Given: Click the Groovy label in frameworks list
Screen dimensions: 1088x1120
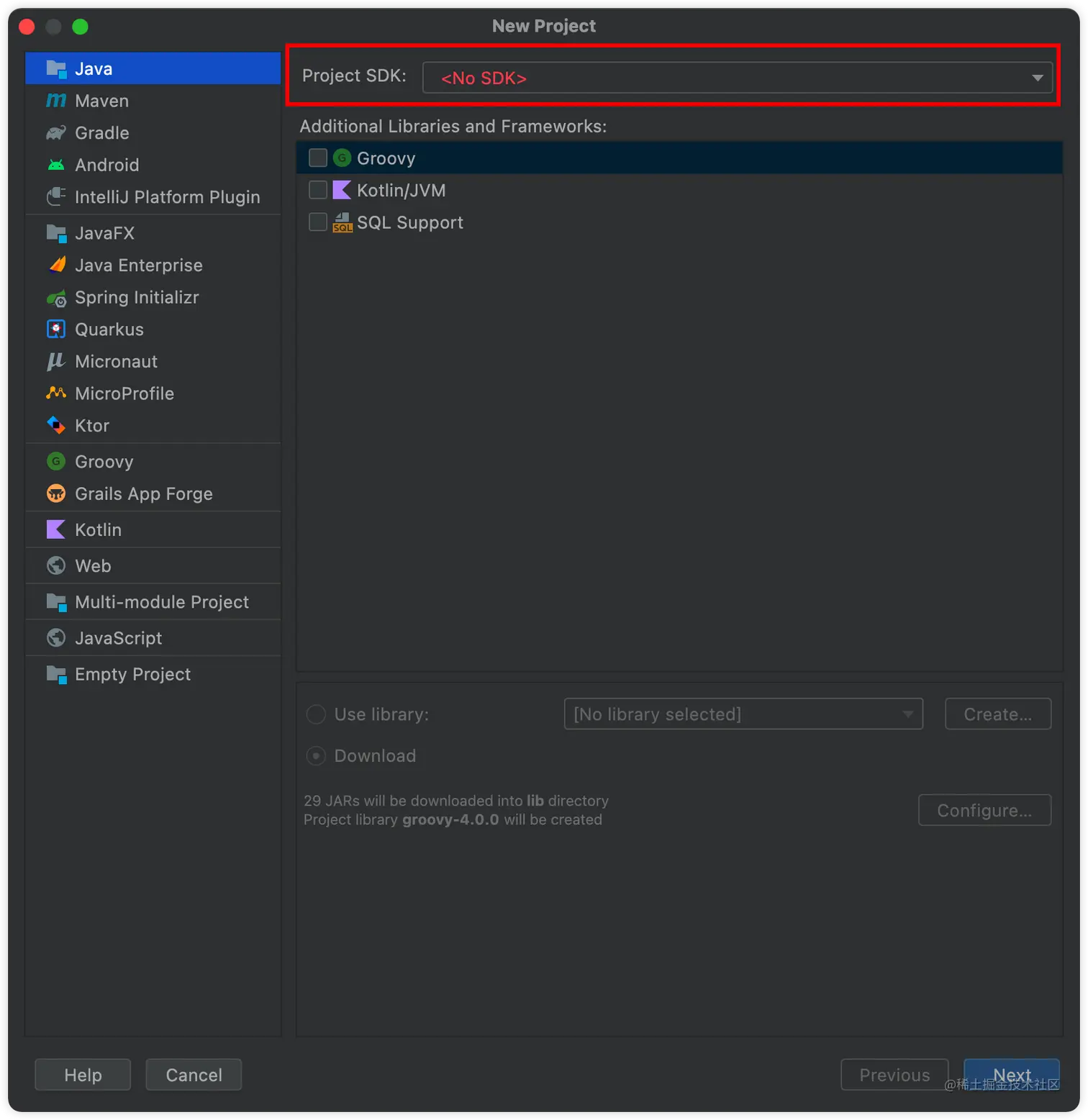Looking at the screenshot, I should pyautogui.click(x=386, y=159).
